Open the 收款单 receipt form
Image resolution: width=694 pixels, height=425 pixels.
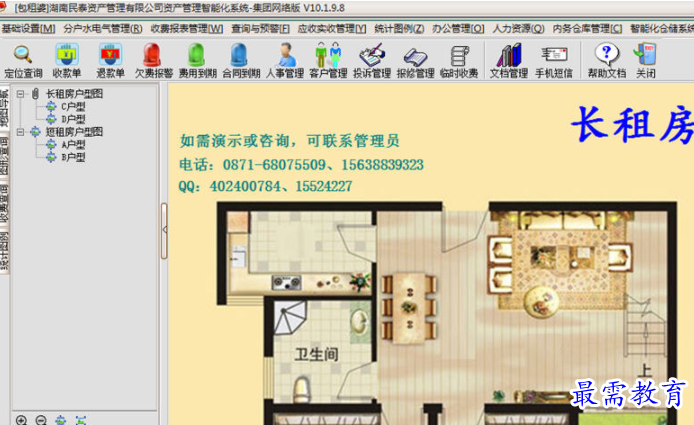coord(66,61)
